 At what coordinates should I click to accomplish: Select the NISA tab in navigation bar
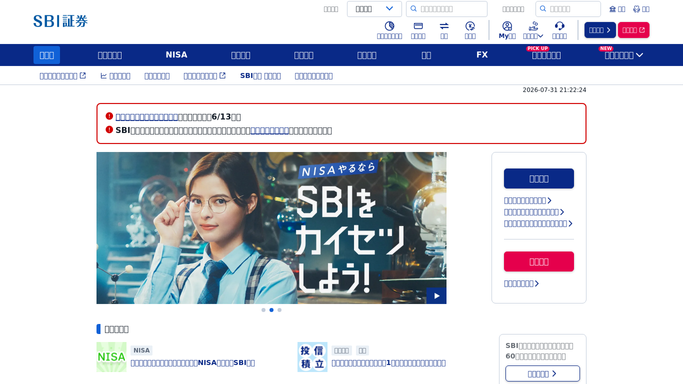[176, 55]
